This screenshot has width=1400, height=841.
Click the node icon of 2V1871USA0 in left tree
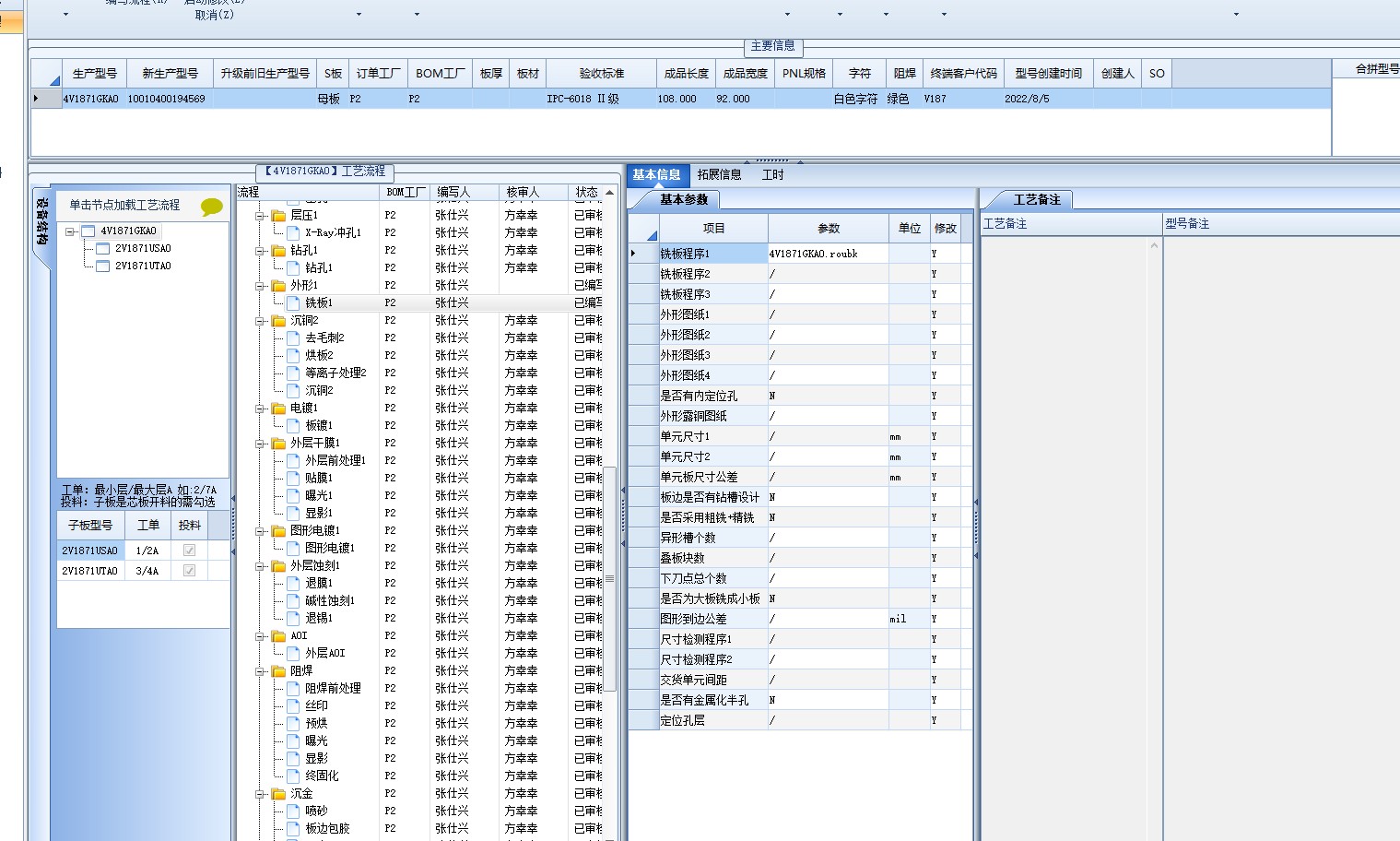[x=103, y=249]
